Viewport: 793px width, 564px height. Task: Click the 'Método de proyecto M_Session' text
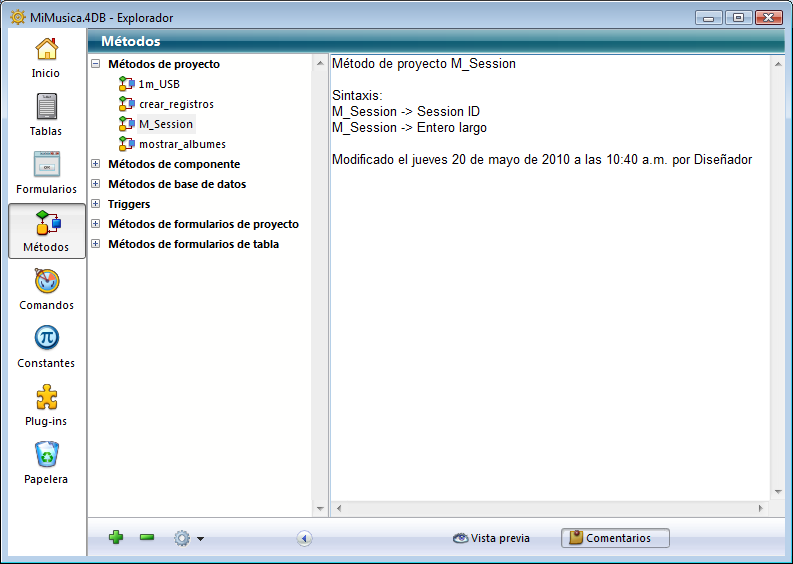[424, 64]
